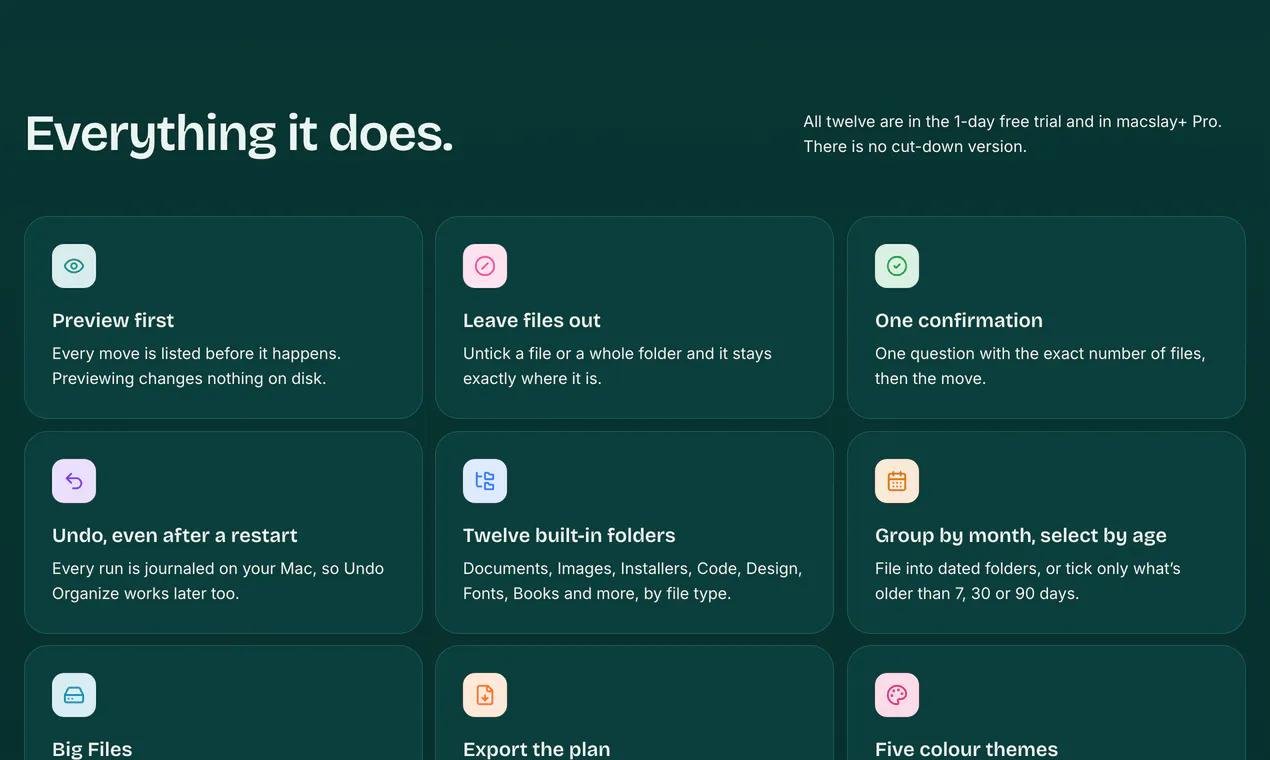Screen dimensions: 1270x760
Task: Click the Group by month, select by age title
Action: [x=1021, y=535]
